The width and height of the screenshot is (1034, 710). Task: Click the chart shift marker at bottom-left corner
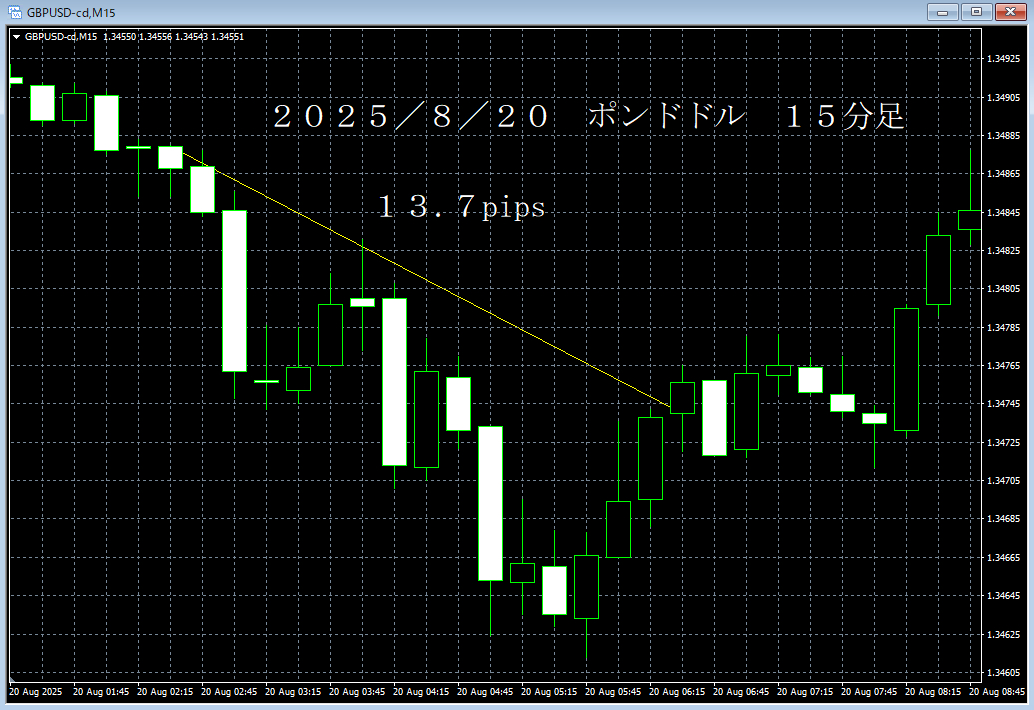click(x=12, y=679)
